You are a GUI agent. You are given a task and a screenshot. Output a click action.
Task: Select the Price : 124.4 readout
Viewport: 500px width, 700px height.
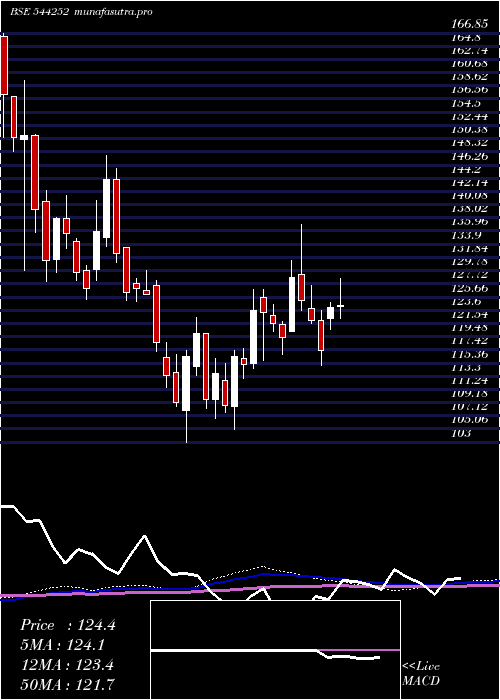tap(68, 625)
